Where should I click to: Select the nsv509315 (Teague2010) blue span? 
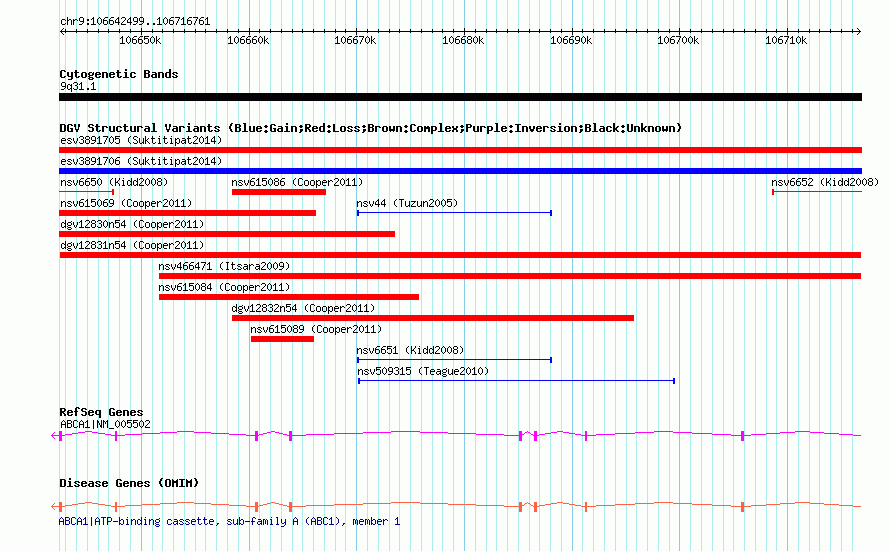click(517, 381)
